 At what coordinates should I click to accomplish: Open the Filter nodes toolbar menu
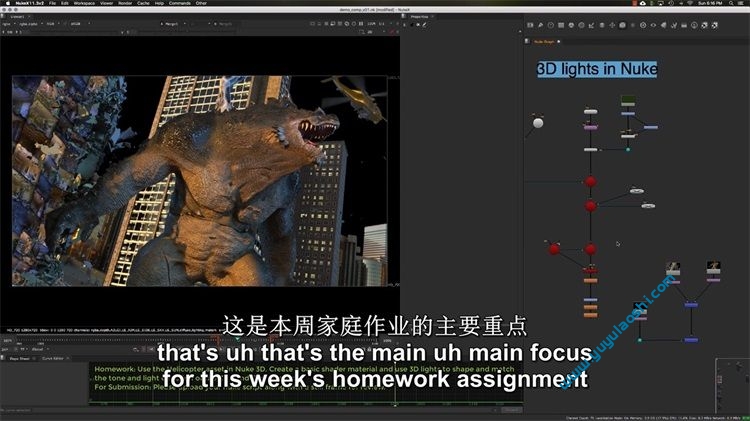click(x=581, y=25)
